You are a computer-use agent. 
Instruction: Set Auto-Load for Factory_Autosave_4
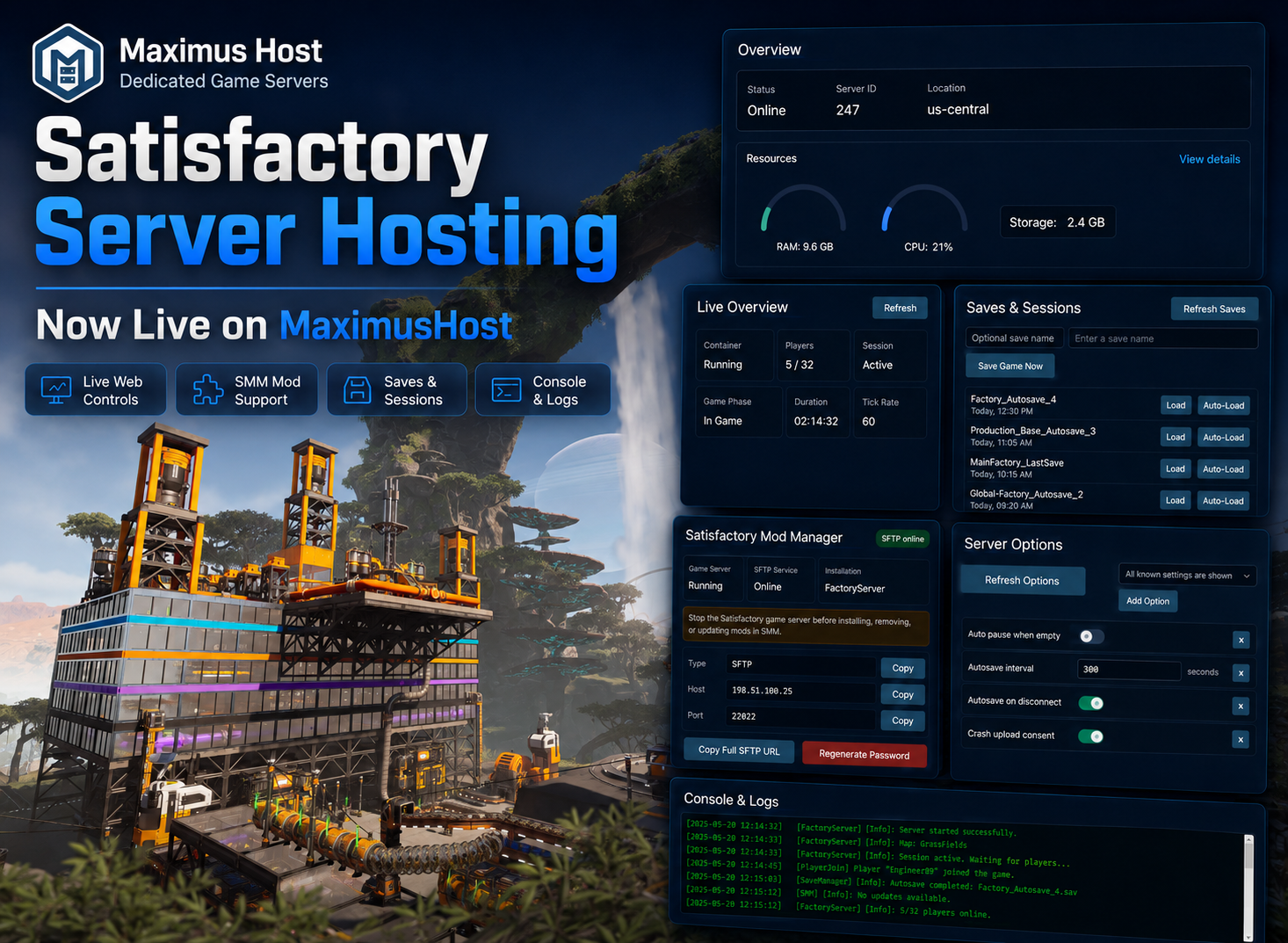tap(1223, 405)
